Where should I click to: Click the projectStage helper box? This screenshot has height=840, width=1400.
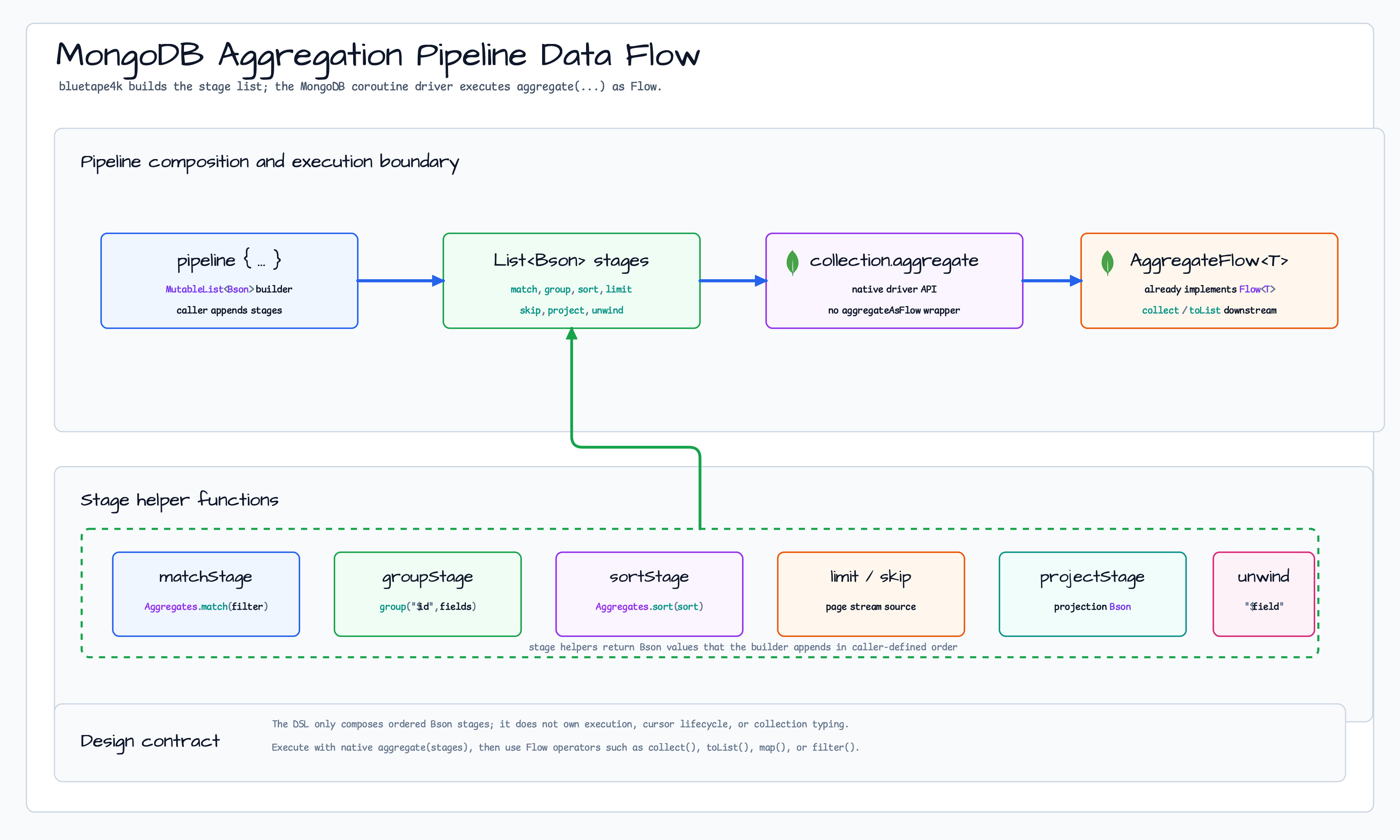click(x=1093, y=594)
